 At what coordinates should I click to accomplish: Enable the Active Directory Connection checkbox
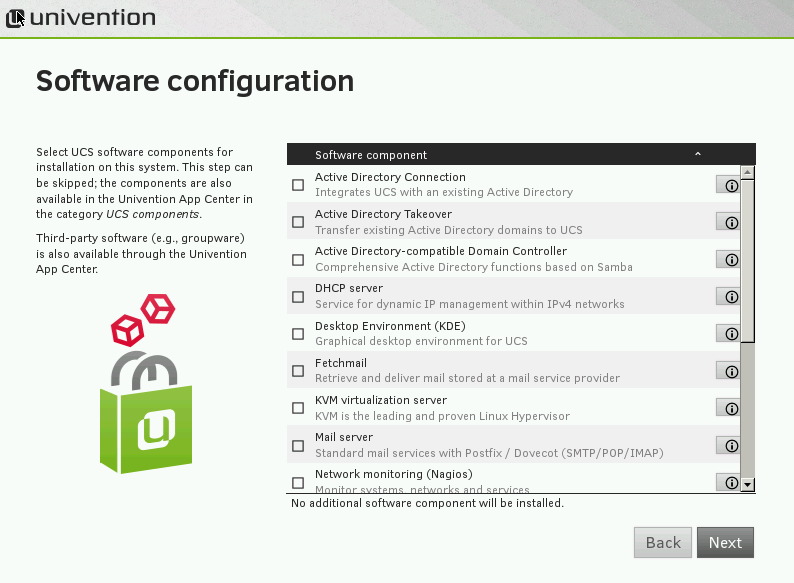click(298, 185)
